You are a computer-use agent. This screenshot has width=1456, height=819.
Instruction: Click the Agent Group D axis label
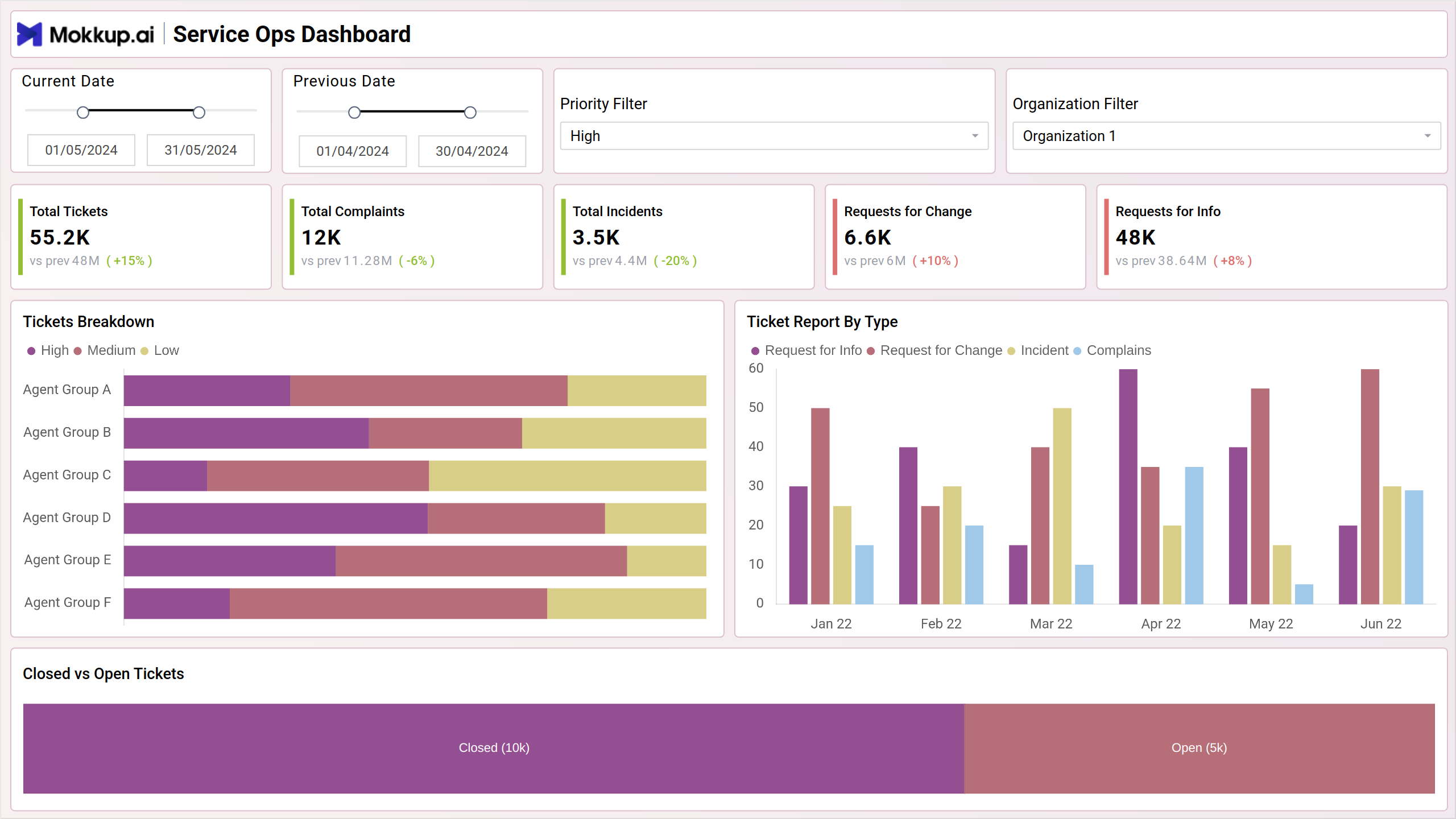click(x=67, y=518)
